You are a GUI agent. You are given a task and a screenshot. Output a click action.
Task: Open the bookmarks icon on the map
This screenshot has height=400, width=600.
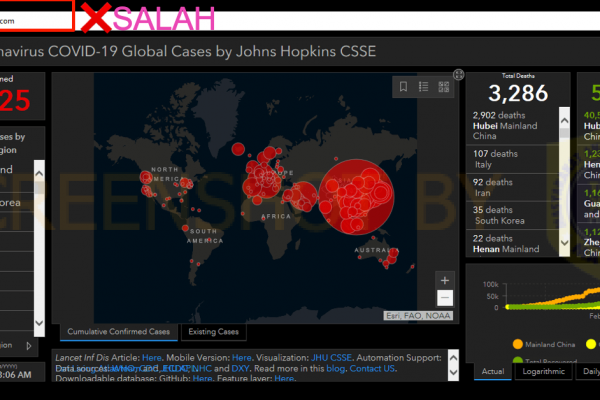[403, 87]
